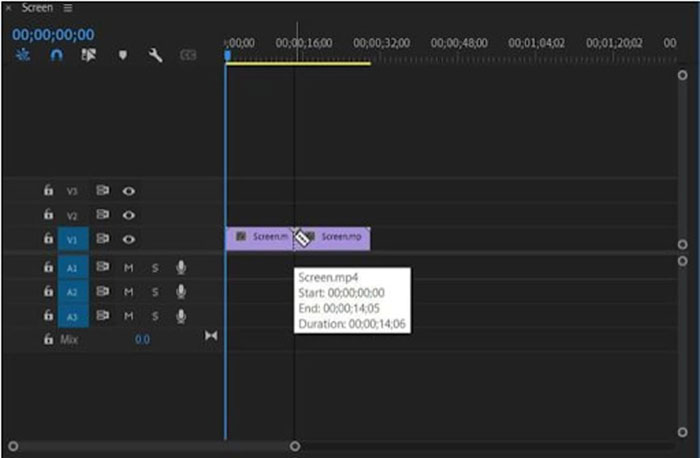Target the A1 audio track header
This screenshot has height=458, width=700.
click(72, 268)
